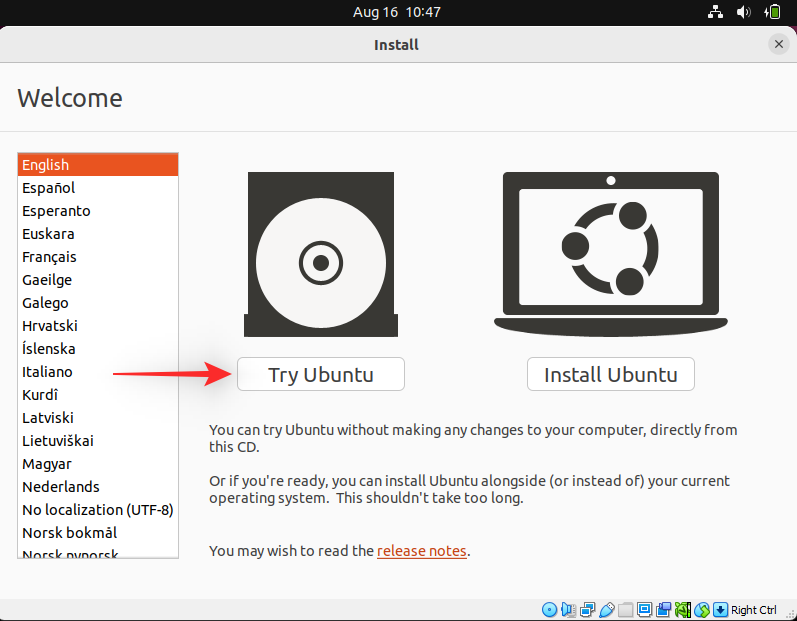
Task: Click the VirtualBox recording status icon
Action: pos(663,609)
